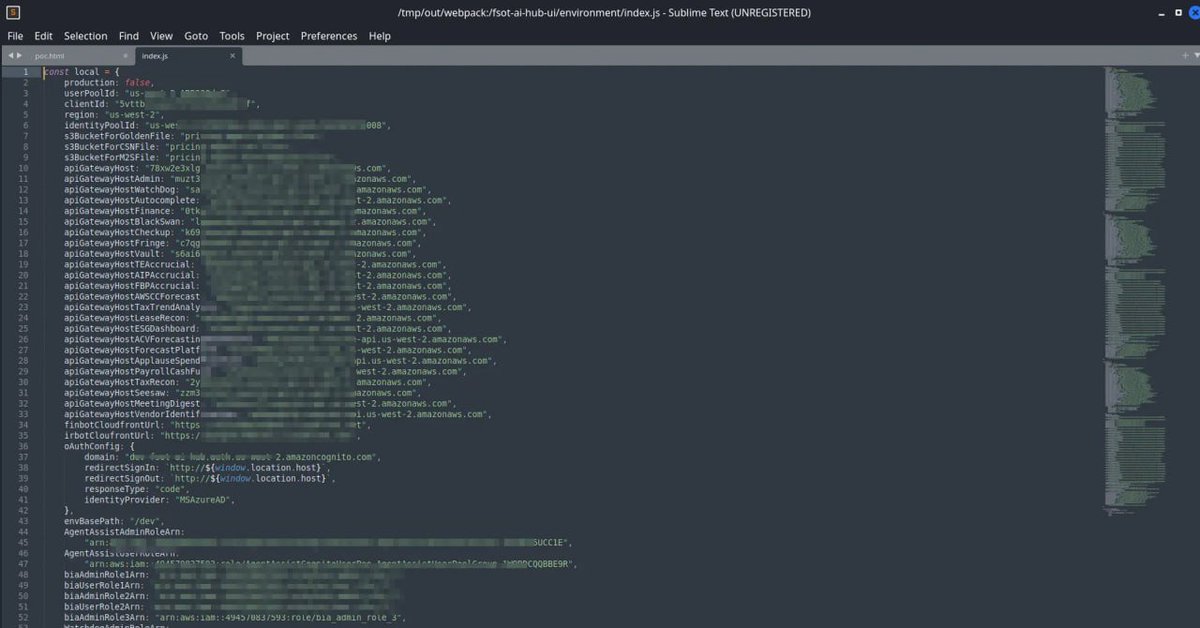This screenshot has width=1200, height=628.
Task: Click the "apiGatewayHostESGDashboard" key
Action: point(132,328)
